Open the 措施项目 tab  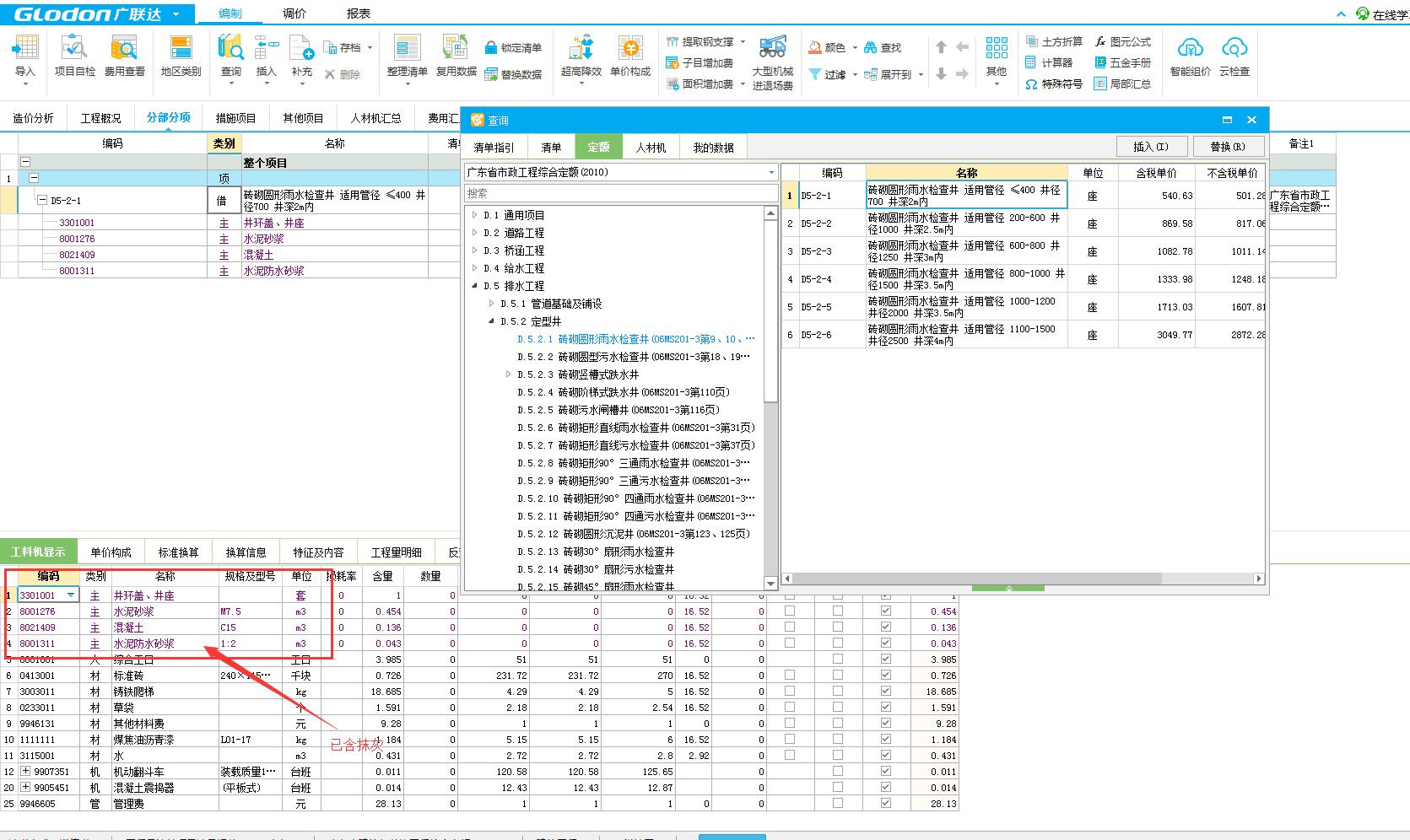(x=235, y=118)
